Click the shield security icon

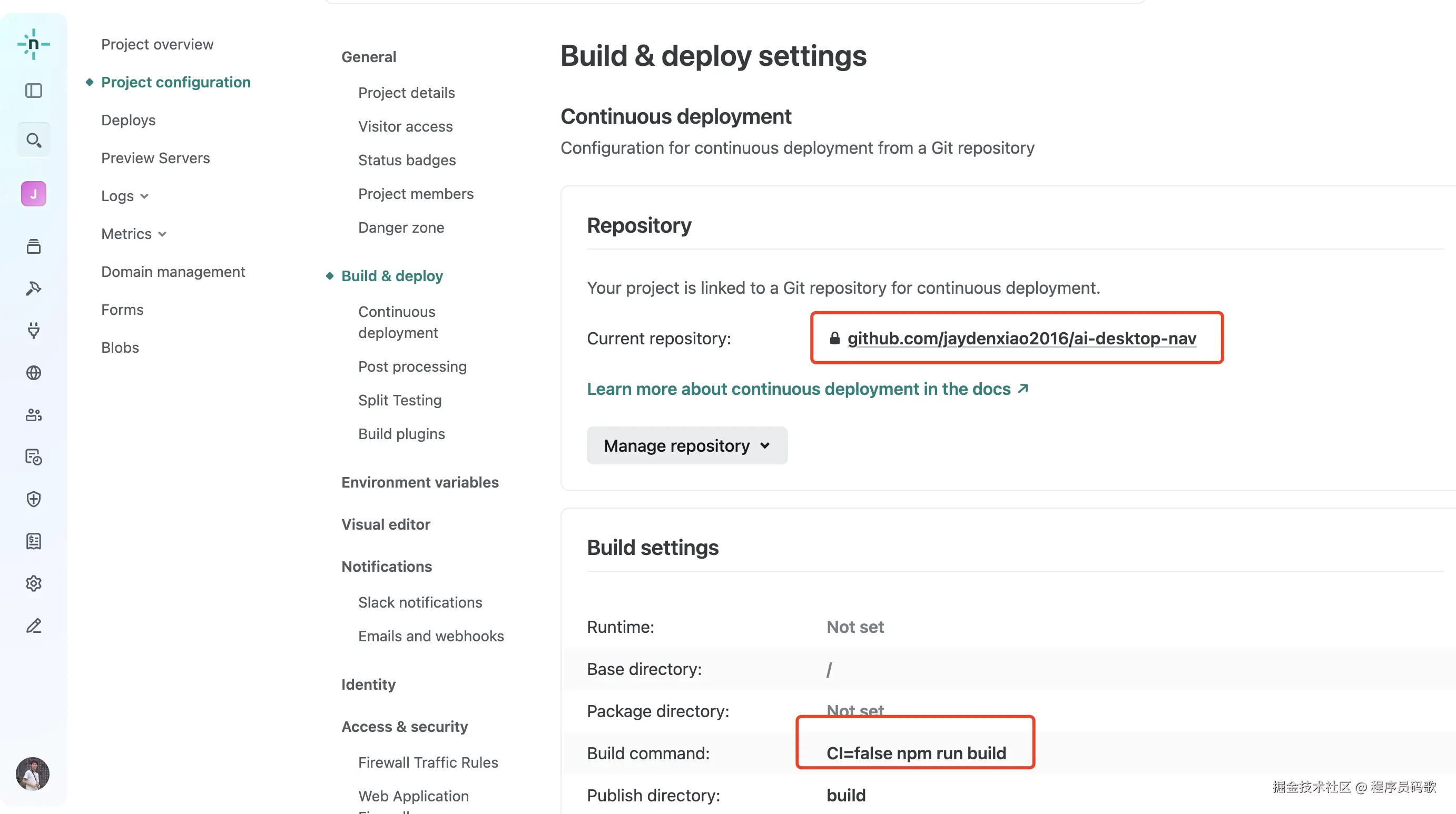tap(33, 499)
